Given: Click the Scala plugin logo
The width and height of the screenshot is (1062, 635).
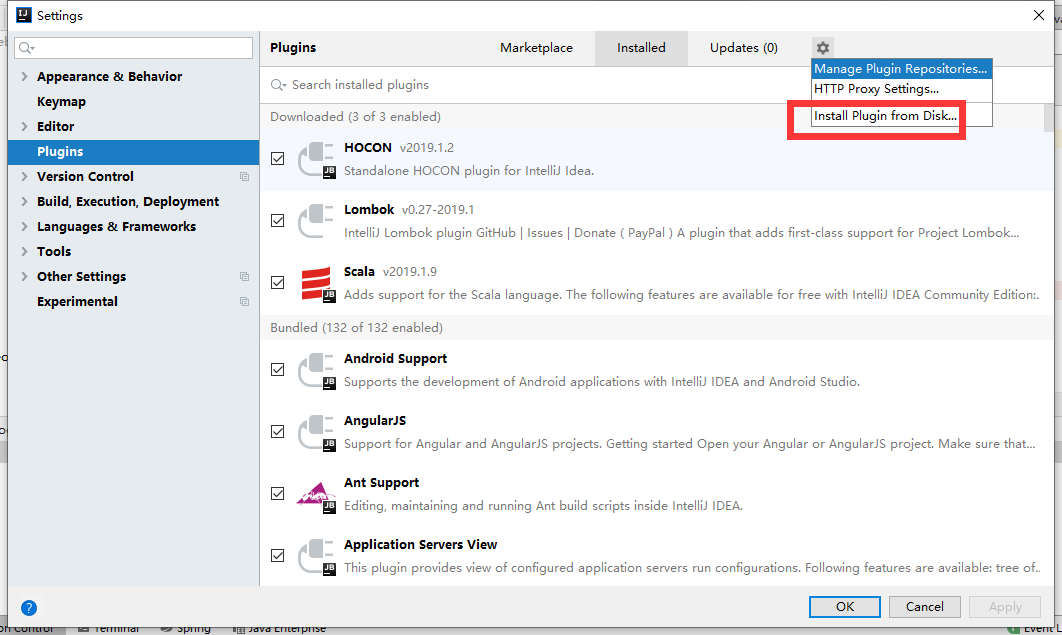Looking at the screenshot, I should 317,284.
